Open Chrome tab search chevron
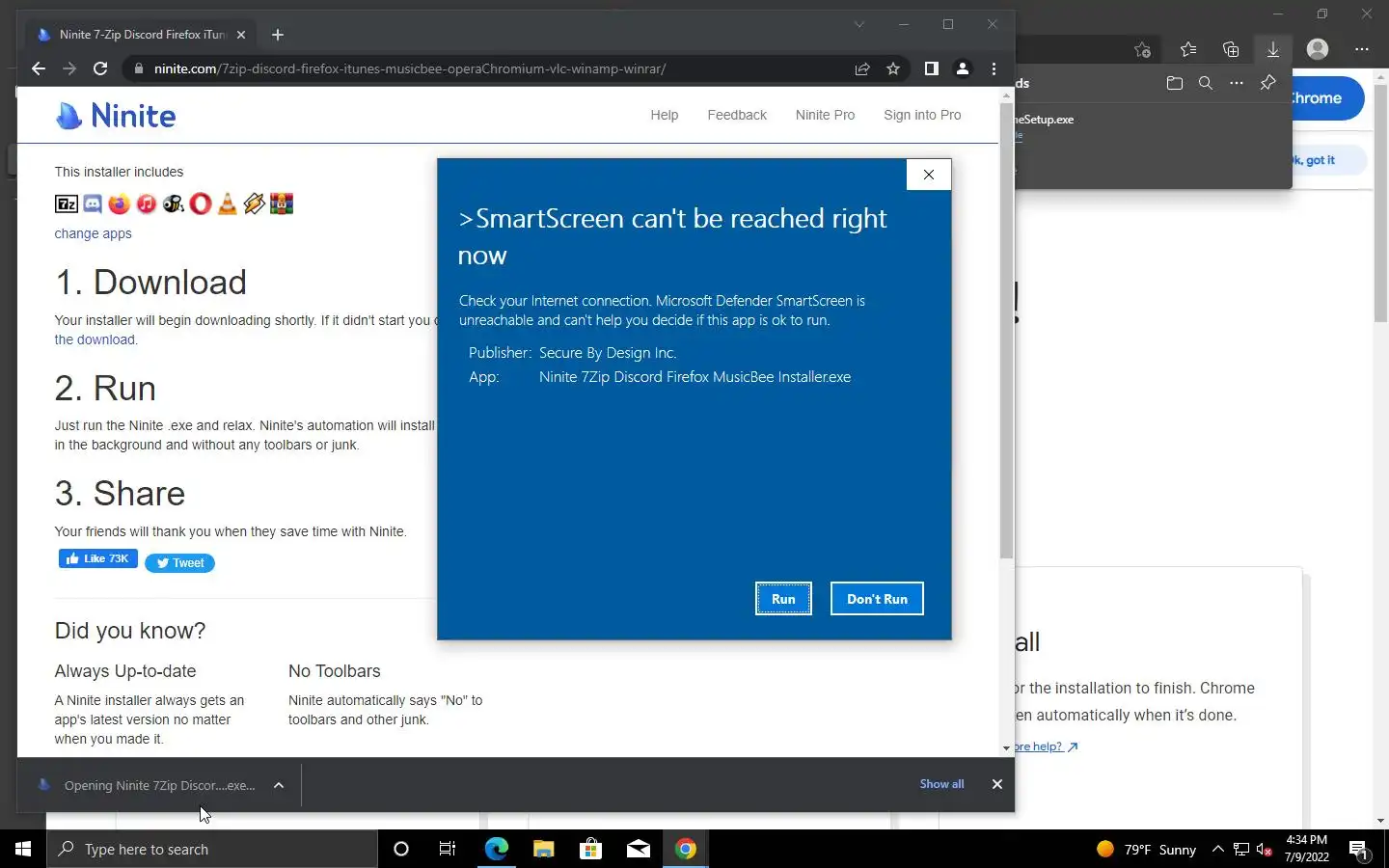Screen dimensions: 1389x868 point(858,24)
